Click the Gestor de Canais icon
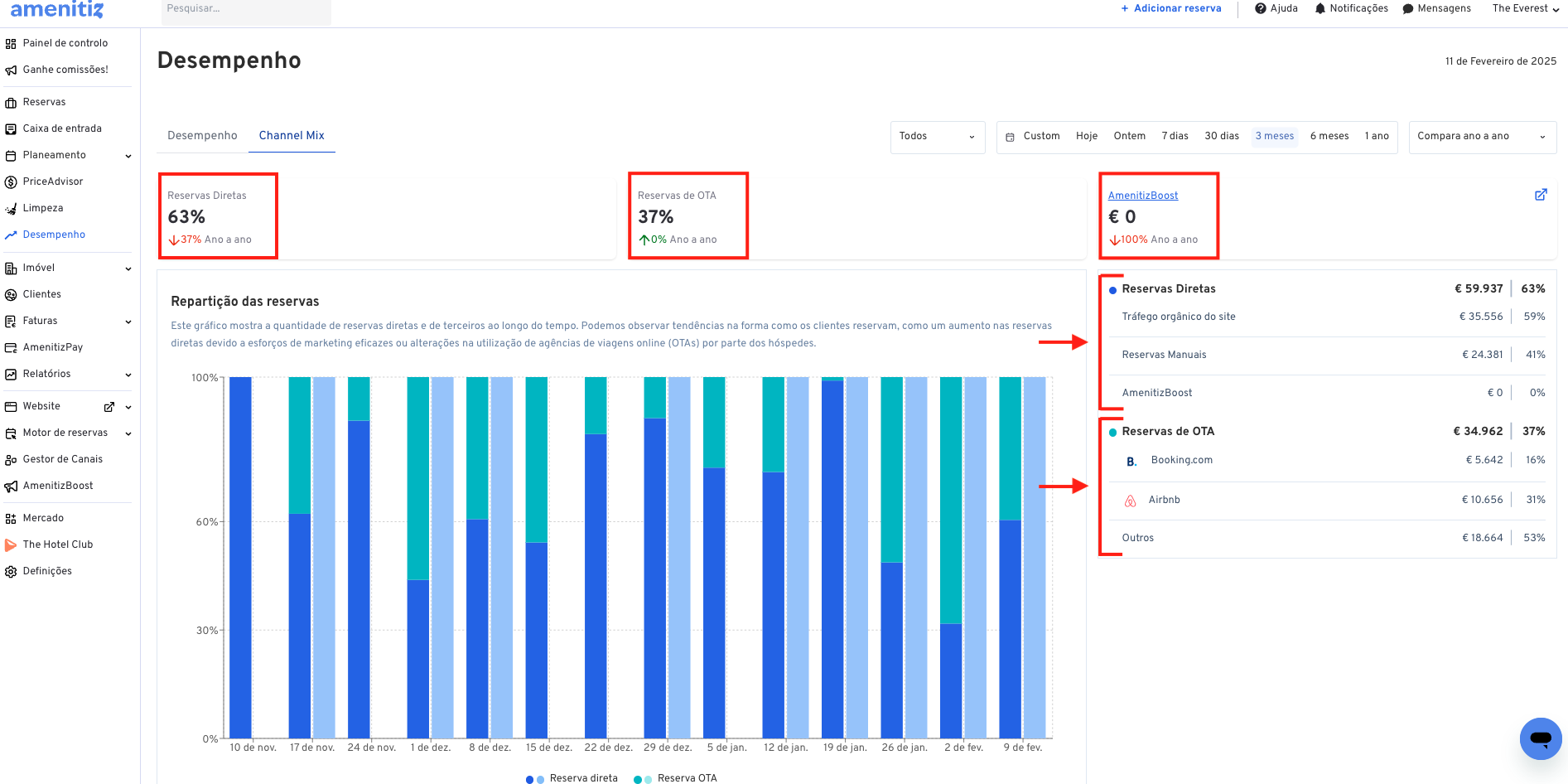This screenshot has height=784, width=1568. [x=11, y=460]
